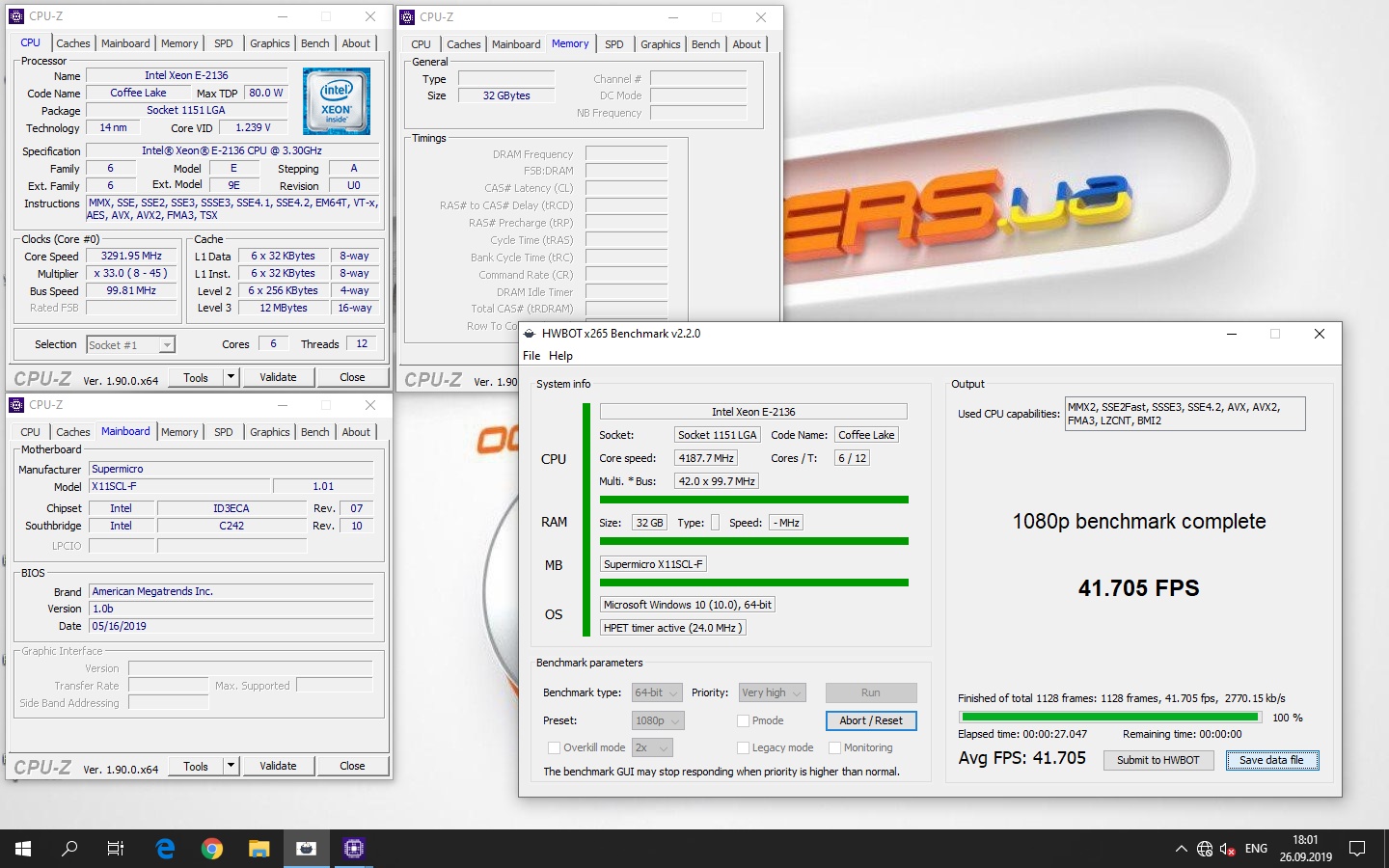Screen dimensions: 1389x868
Task: Click CPU-Z title icon in Mainboard window
Action: click(16, 405)
